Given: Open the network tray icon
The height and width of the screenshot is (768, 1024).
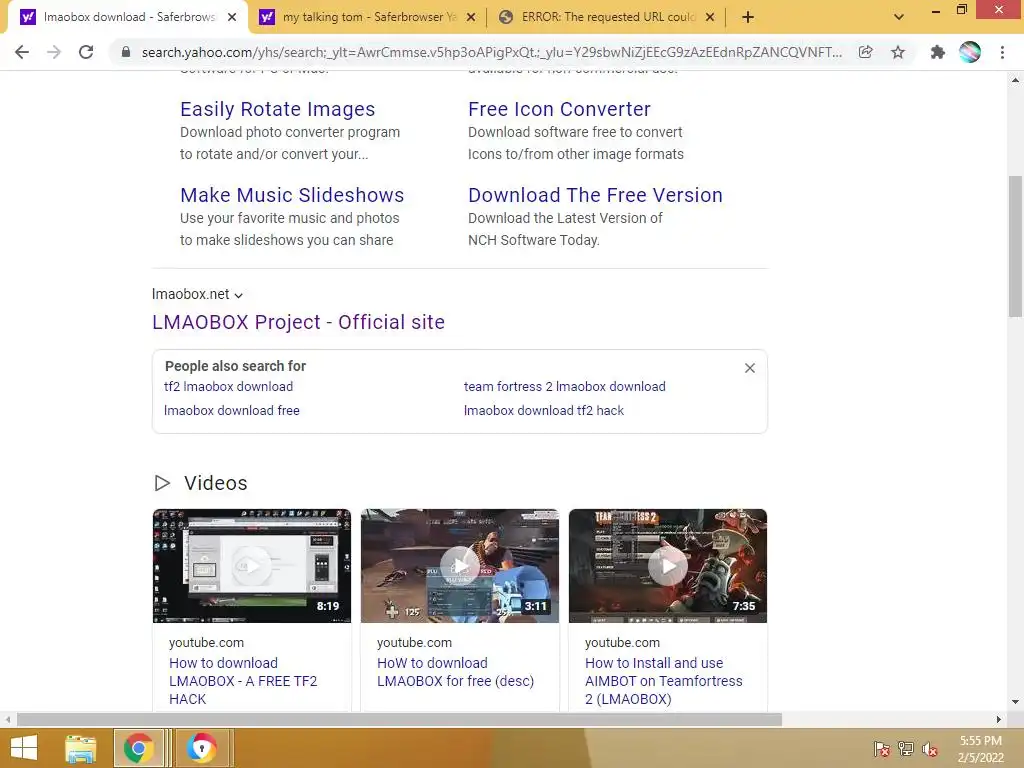Looking at the screenshot, I should click(x=906, y=749).
